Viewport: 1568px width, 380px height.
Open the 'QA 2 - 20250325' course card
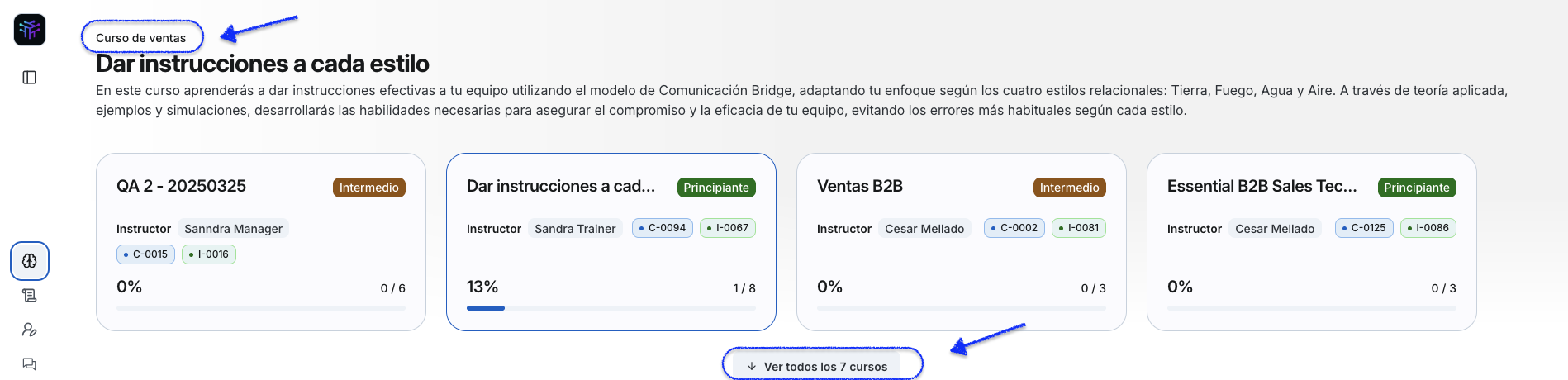(x=182, y=187)
